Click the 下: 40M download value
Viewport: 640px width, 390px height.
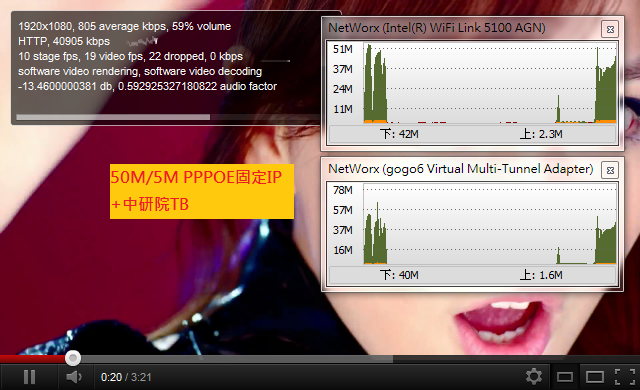tap(399, 275)
